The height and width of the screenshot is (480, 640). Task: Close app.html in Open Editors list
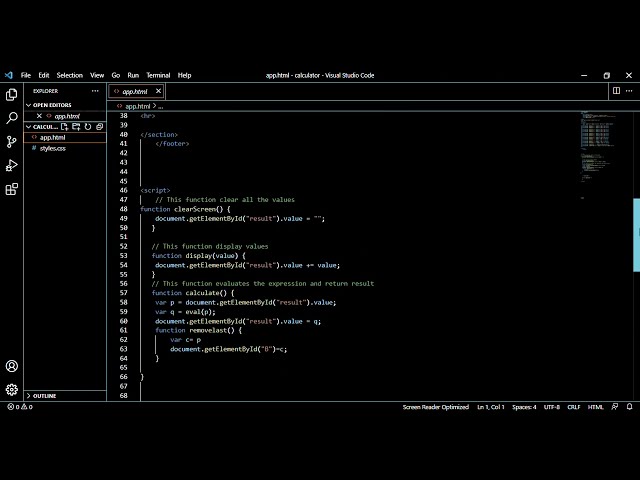click(39, 116)
